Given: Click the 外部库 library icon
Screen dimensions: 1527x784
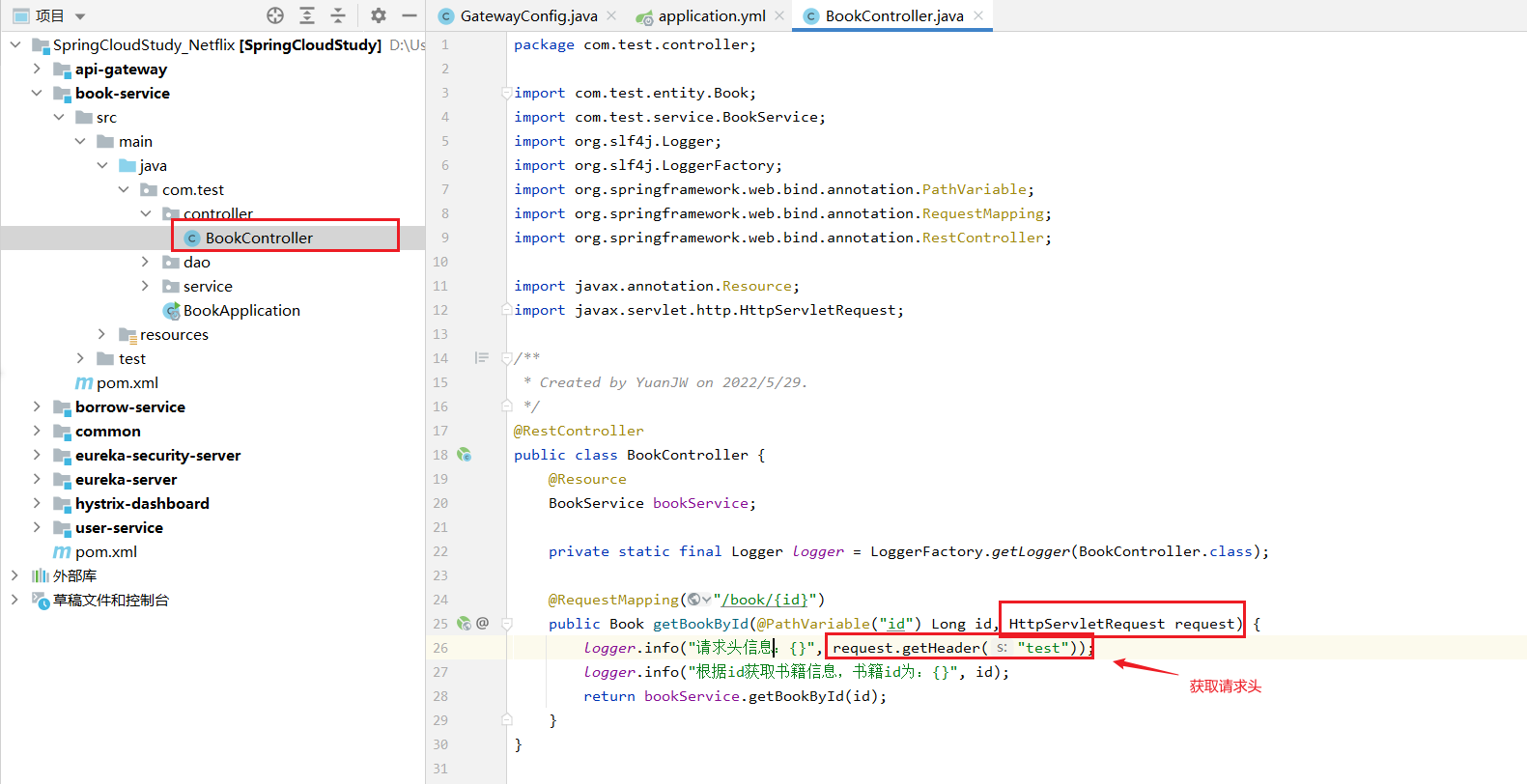Looking at the screenshot, I should click(x=40, y=575).
